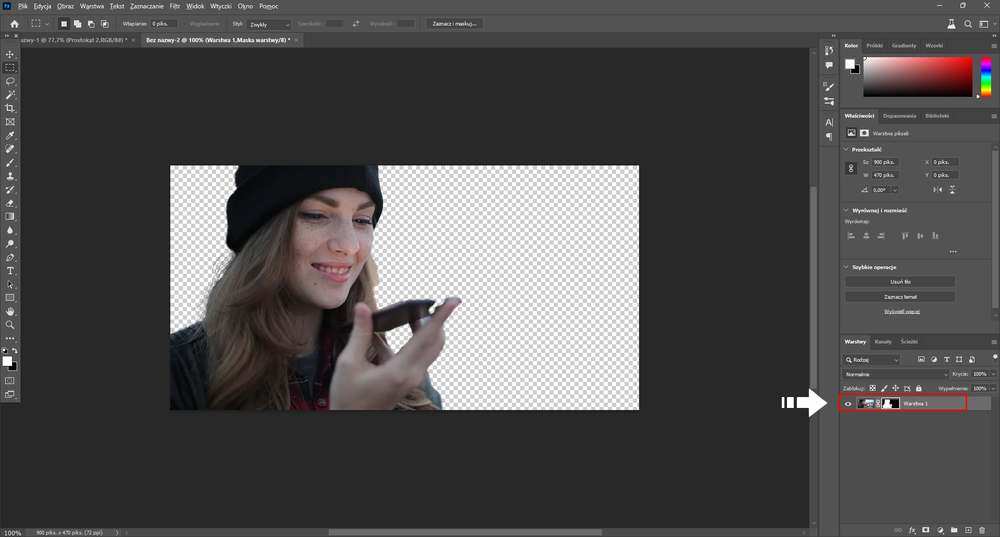This screenshot has height=537, width=1000.
Task: Flip vertically in Properties panel
Action: tap(952, 190)
